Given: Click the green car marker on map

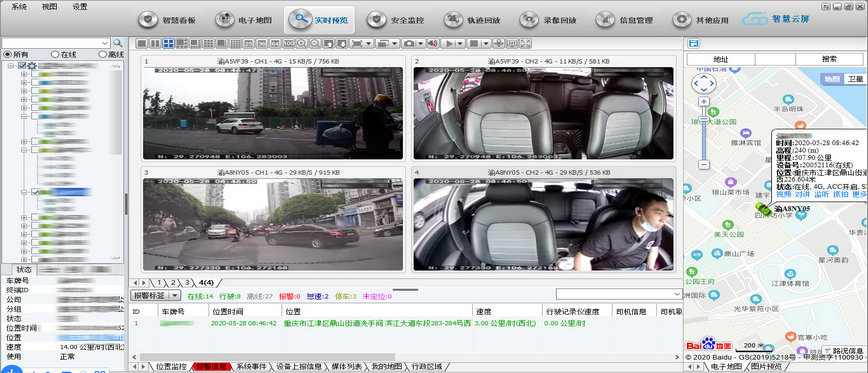Looking at the screenshot, I should click(x=764, y=209).
